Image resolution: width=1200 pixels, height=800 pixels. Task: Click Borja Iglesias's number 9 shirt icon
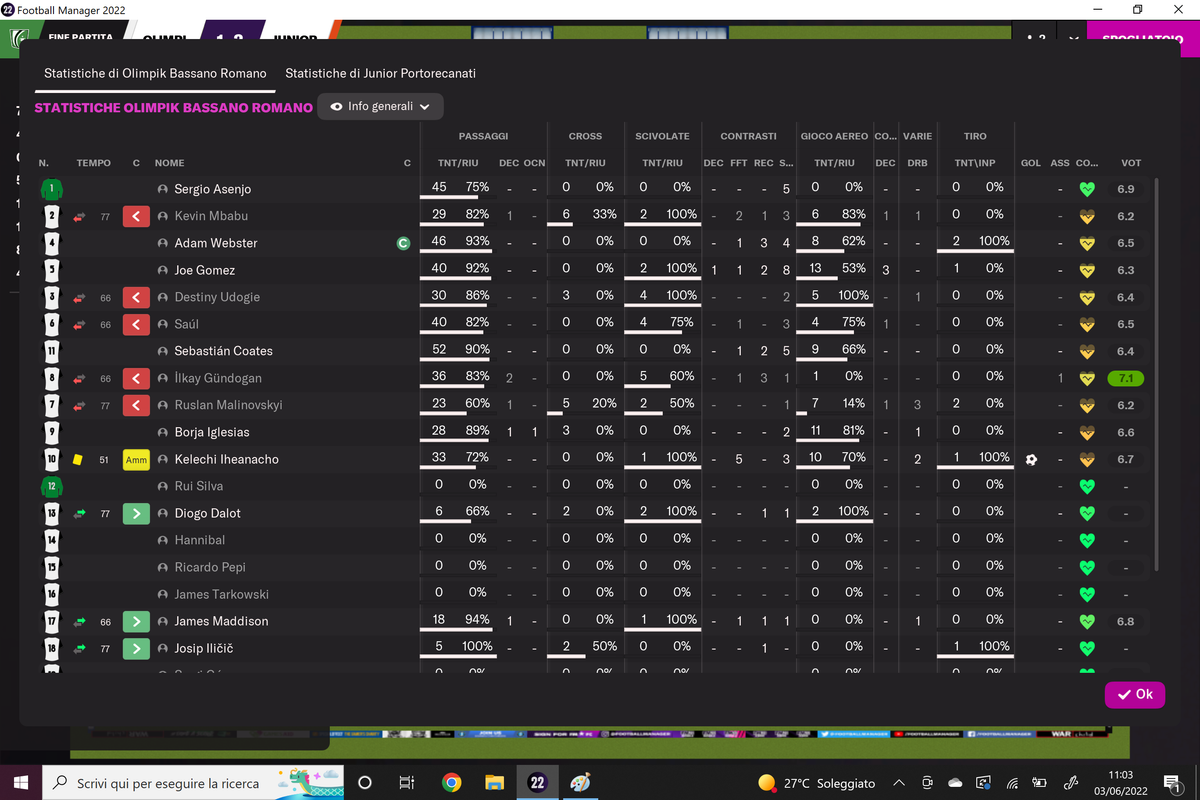click(x=52, y=432)
